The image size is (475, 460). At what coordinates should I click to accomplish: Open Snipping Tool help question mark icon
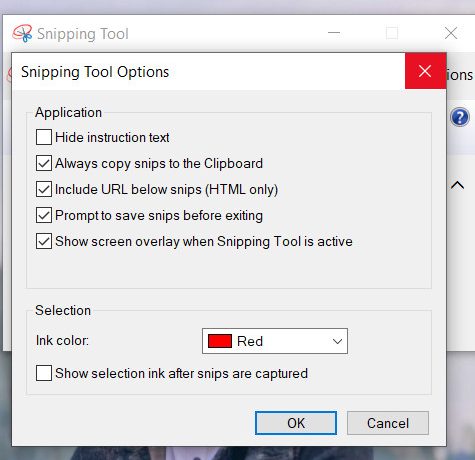[460, 117]
